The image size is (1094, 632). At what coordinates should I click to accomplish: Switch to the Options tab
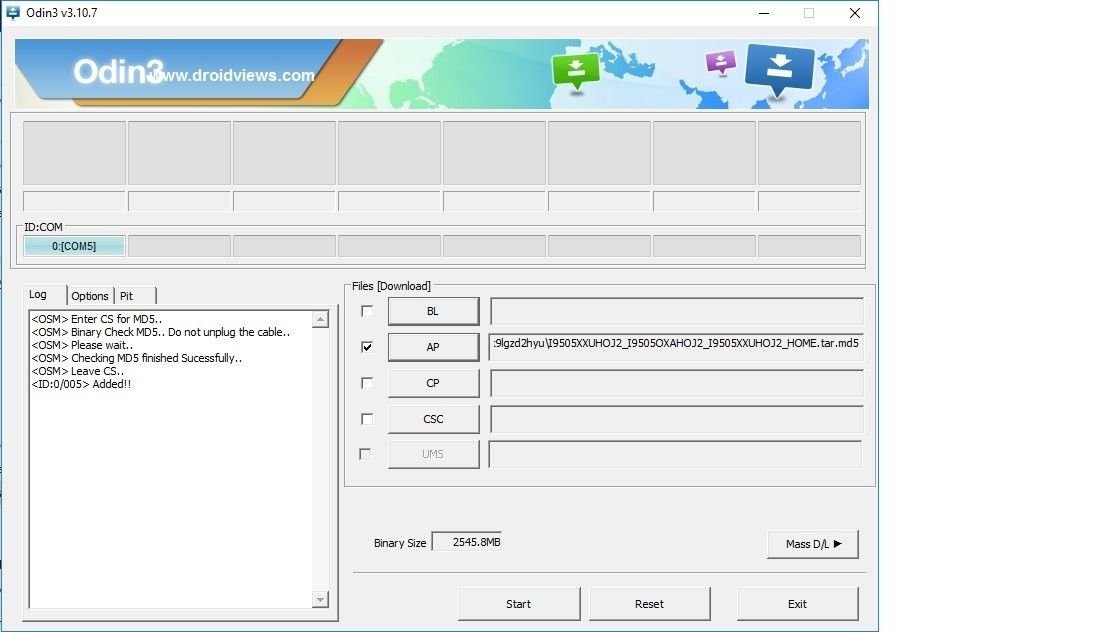pos(90,296)
